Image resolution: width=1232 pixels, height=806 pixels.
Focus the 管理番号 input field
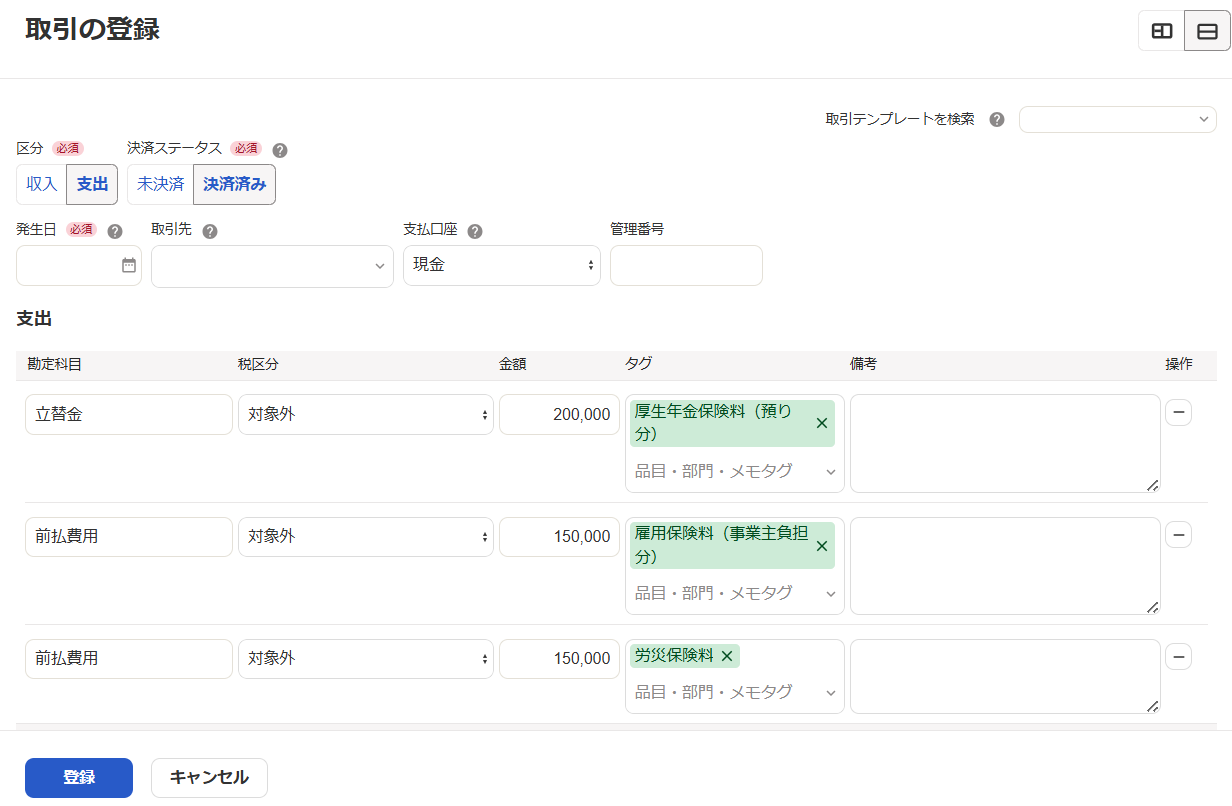point(686,265)
